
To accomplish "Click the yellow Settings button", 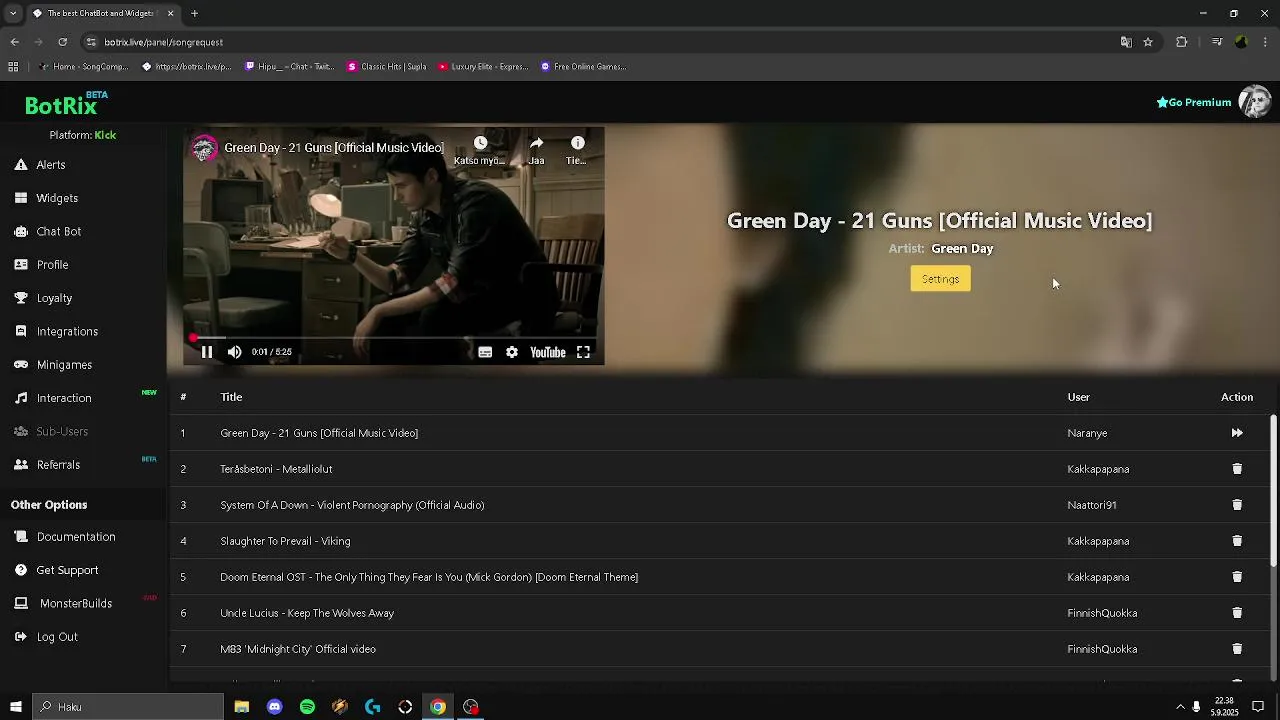I will [x=940, y=279].
